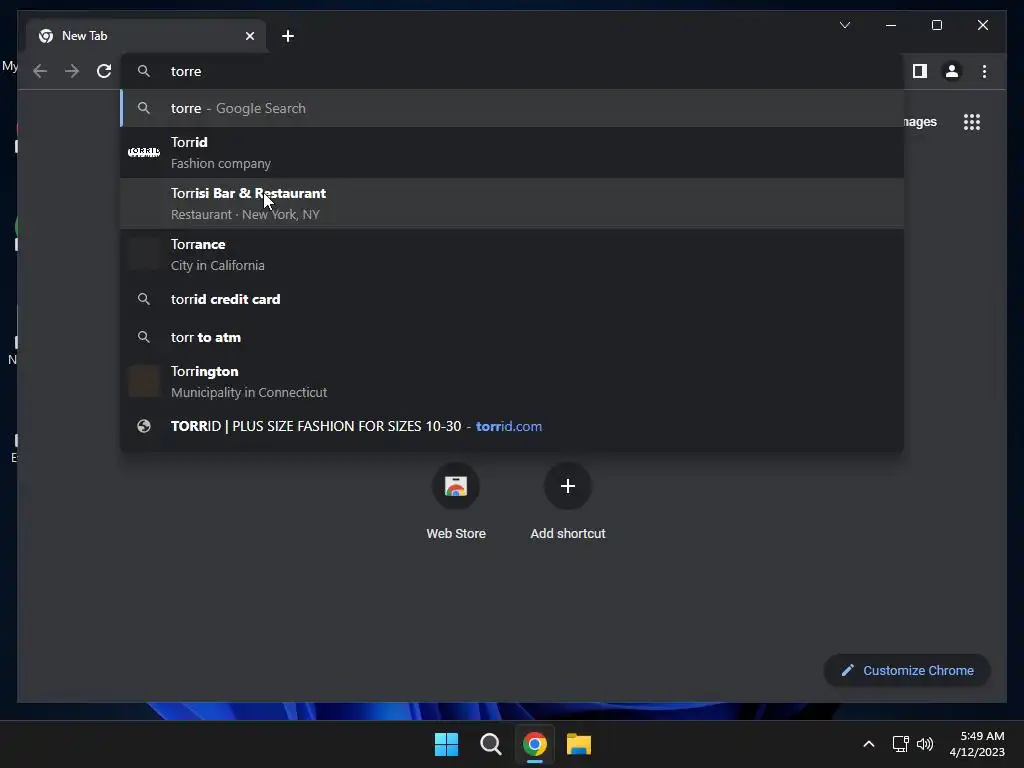Click in the address bar text 'torre'
Image resolution: width=1024 pixels, height=768 pixels.
coord(186,71)
